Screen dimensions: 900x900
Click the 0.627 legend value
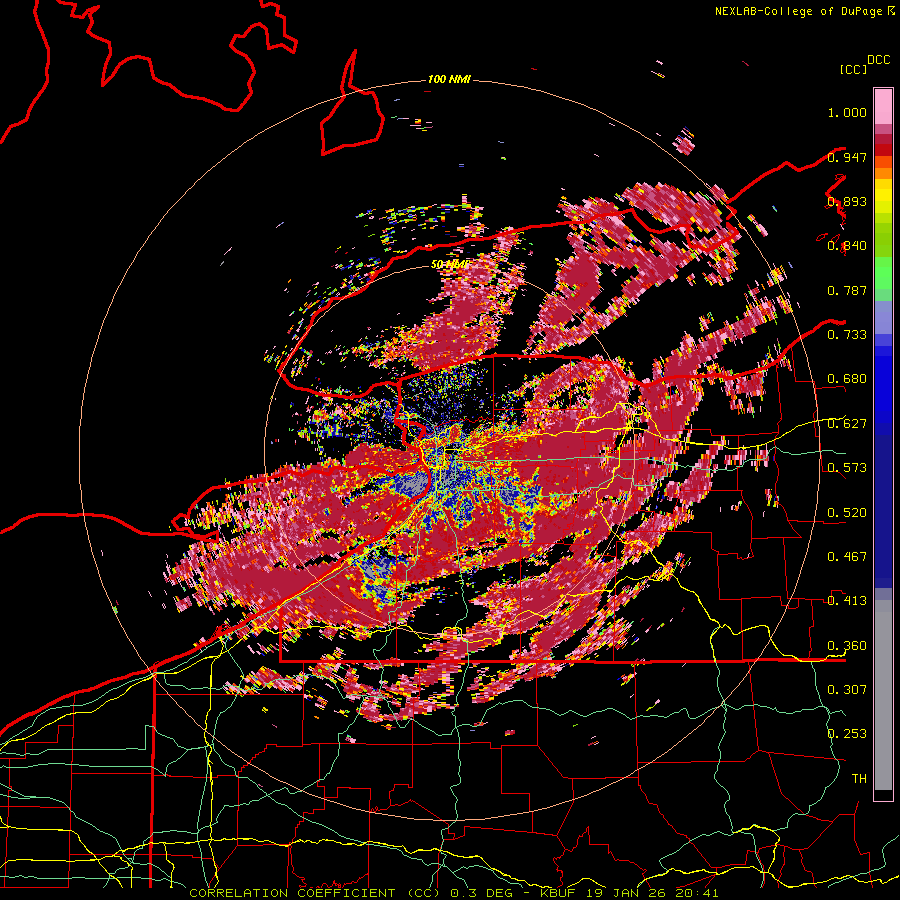pos(847,424)
